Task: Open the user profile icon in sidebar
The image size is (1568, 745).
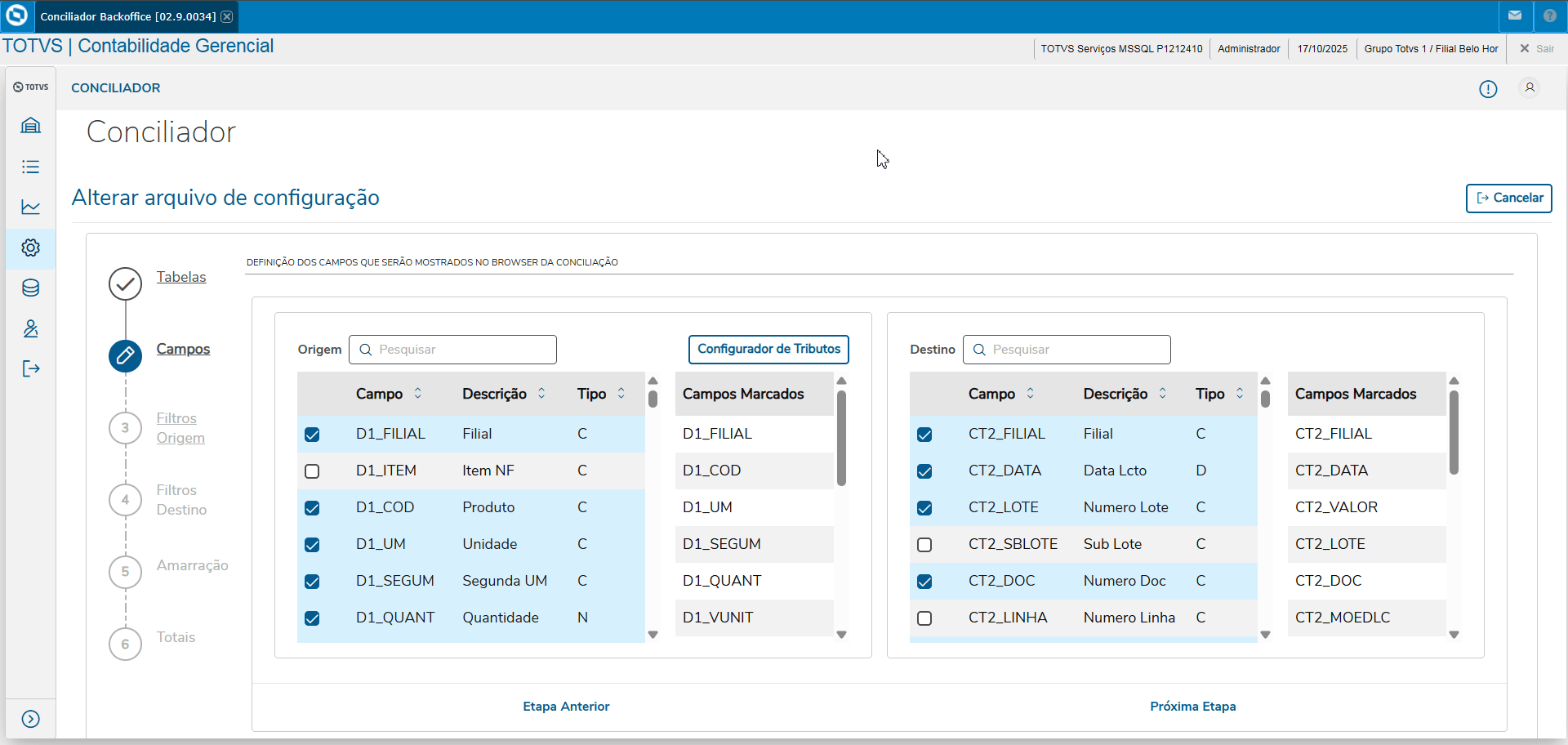Action: pyautogui.click(x=30, y=328)
